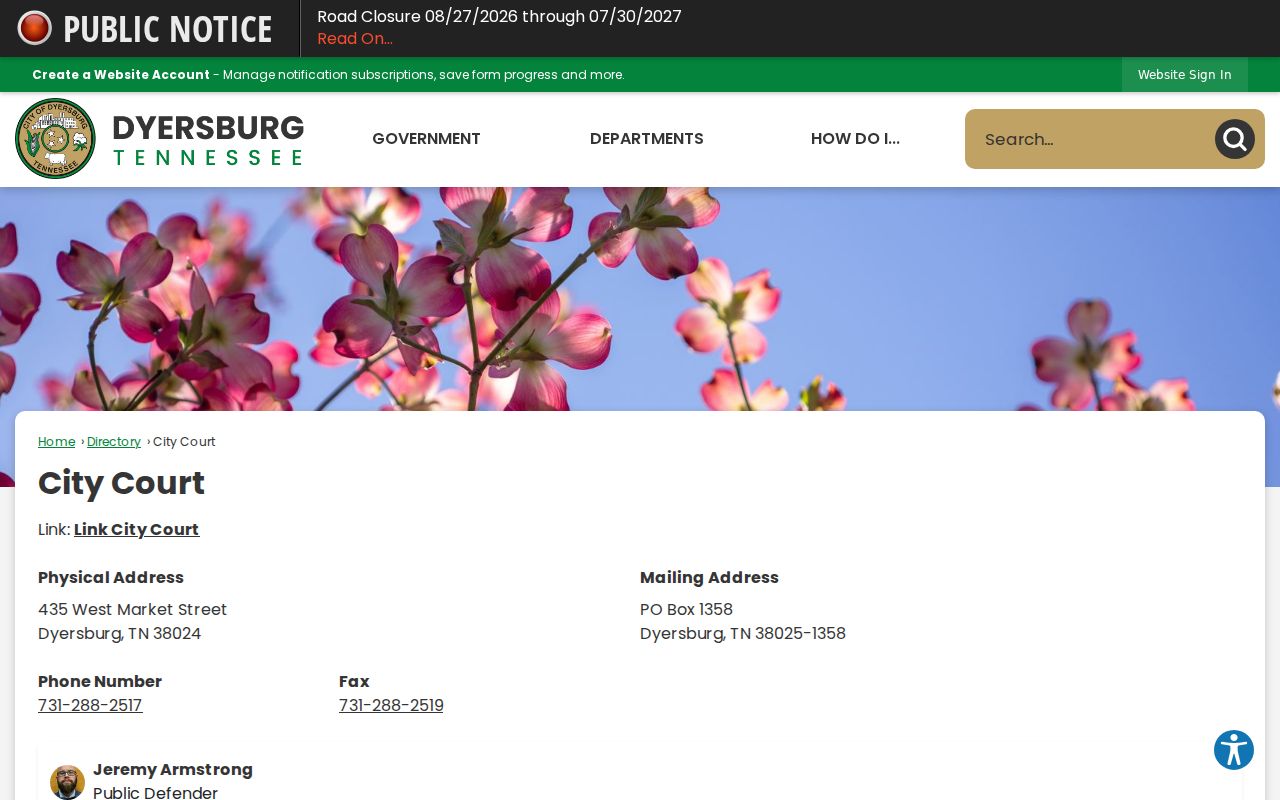Click phone number 731-288-2517

[x=90, y=706]
